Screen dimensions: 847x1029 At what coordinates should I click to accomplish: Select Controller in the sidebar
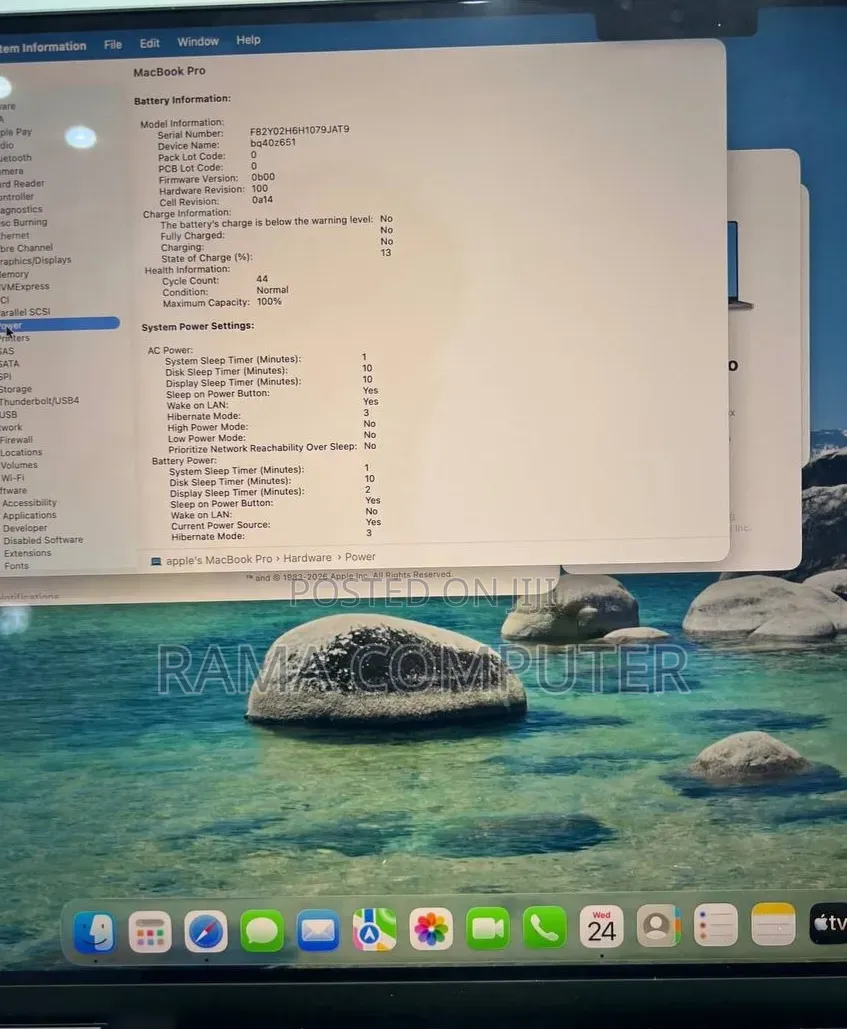pyautogui.click(x=17, y=196)
